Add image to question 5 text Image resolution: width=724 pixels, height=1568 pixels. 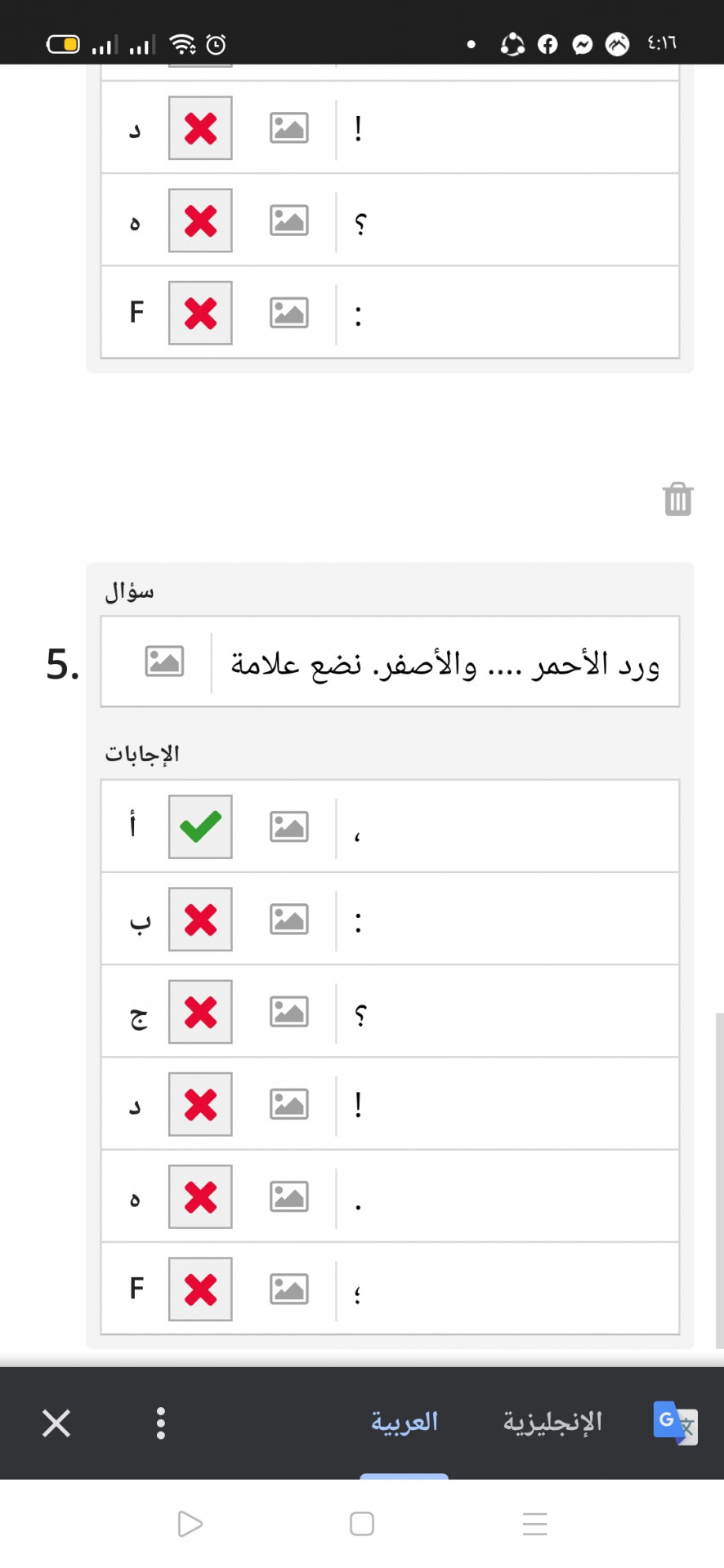tap(164, 661)
